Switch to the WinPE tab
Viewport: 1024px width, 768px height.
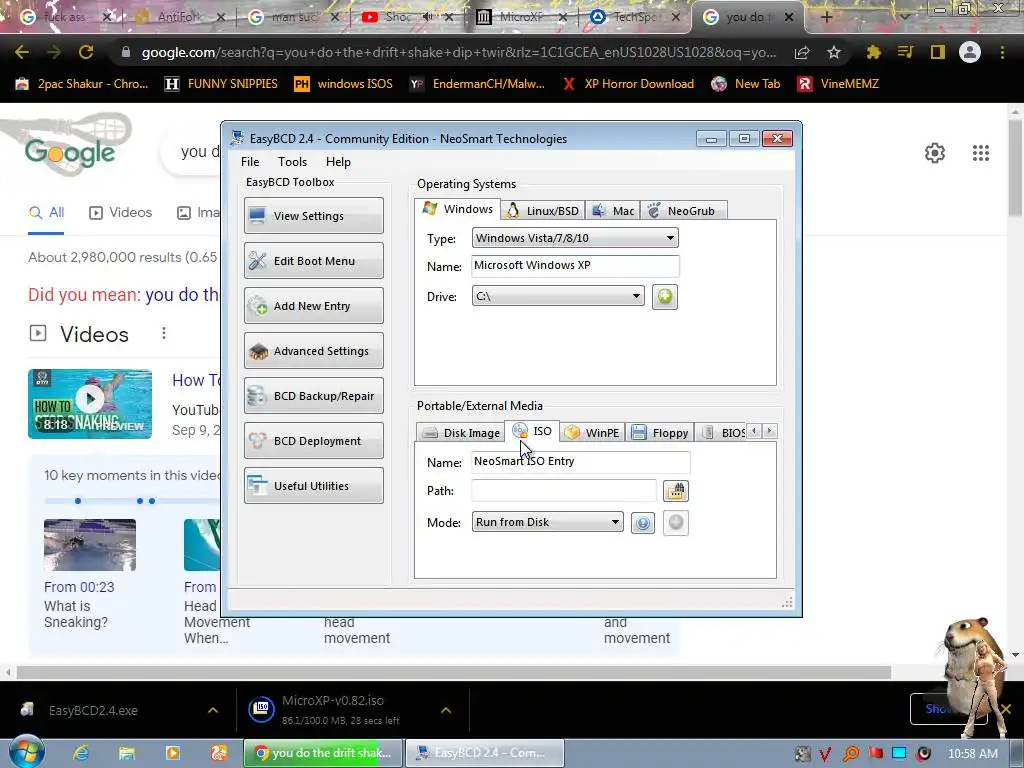[592, 432]
